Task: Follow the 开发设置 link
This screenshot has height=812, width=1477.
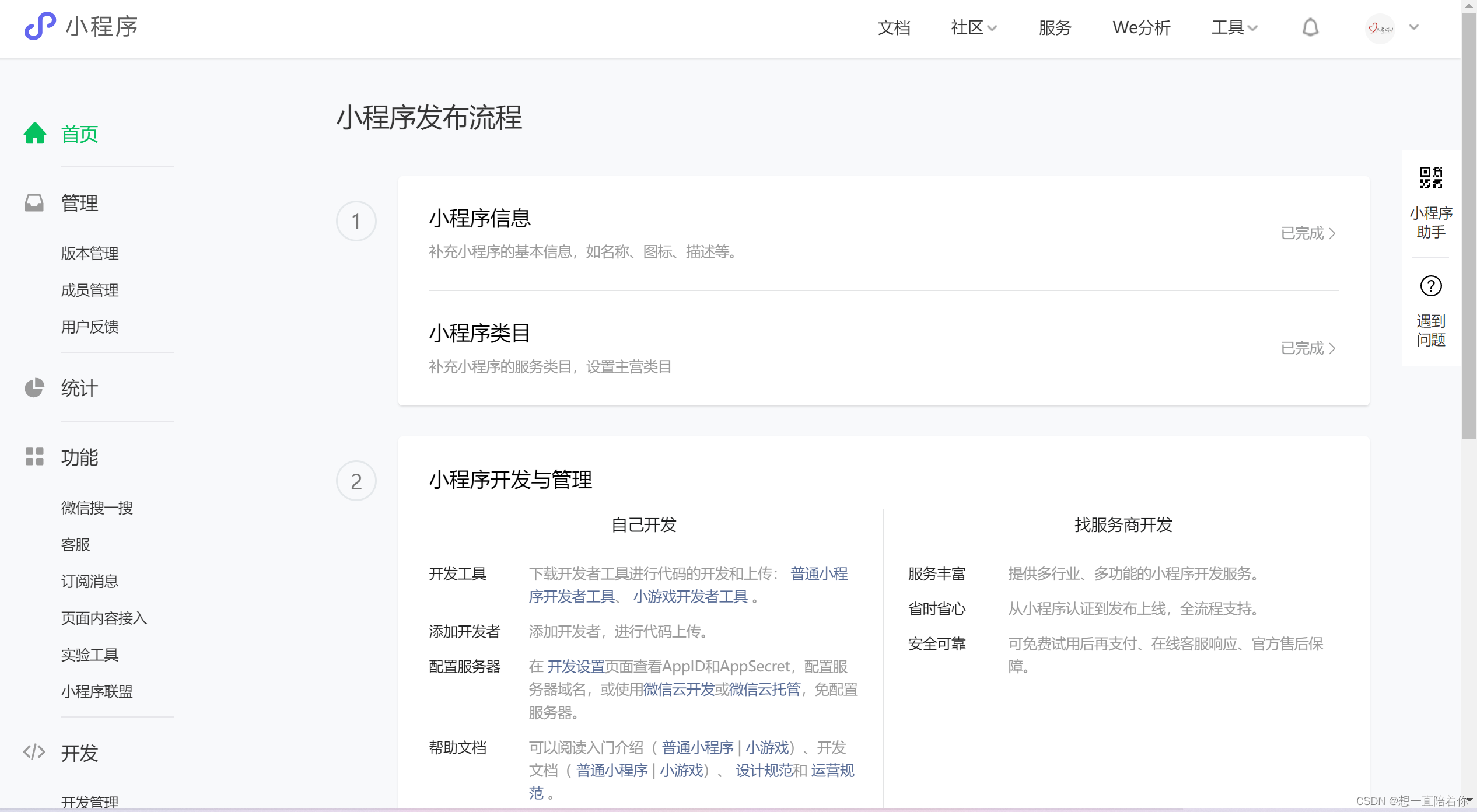Action: [575, 666]
